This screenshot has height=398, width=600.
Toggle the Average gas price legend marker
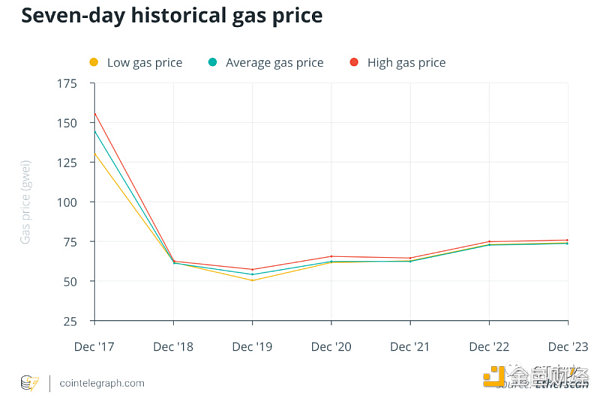tap(212, 62)
